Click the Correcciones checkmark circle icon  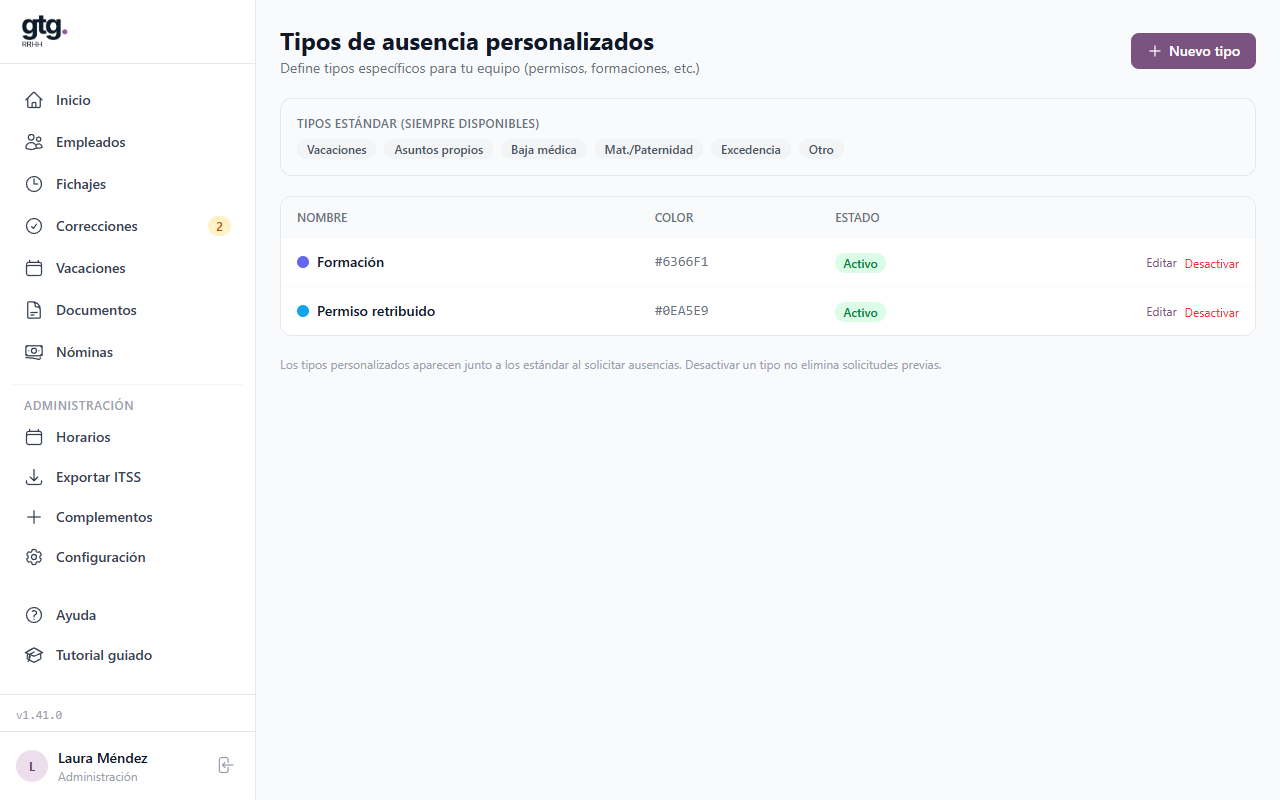(34, 226)
